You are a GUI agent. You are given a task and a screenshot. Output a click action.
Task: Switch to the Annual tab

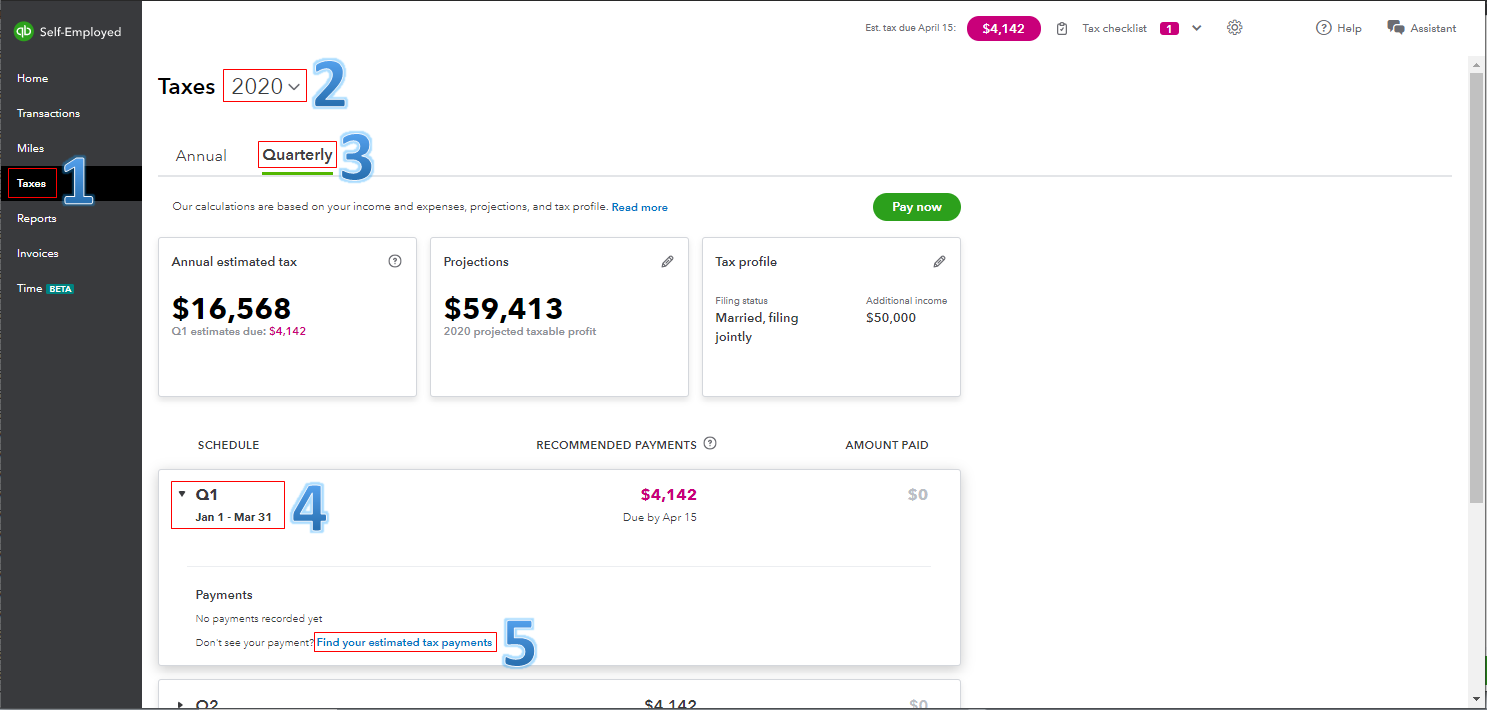(201, 156)
